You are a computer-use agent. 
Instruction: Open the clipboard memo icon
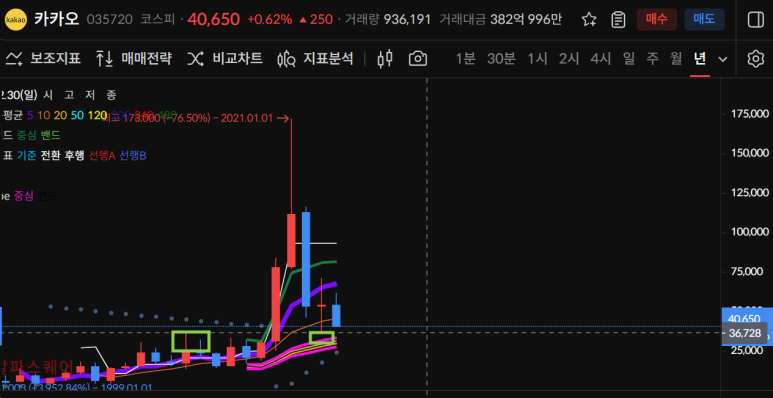coord(618,20)
